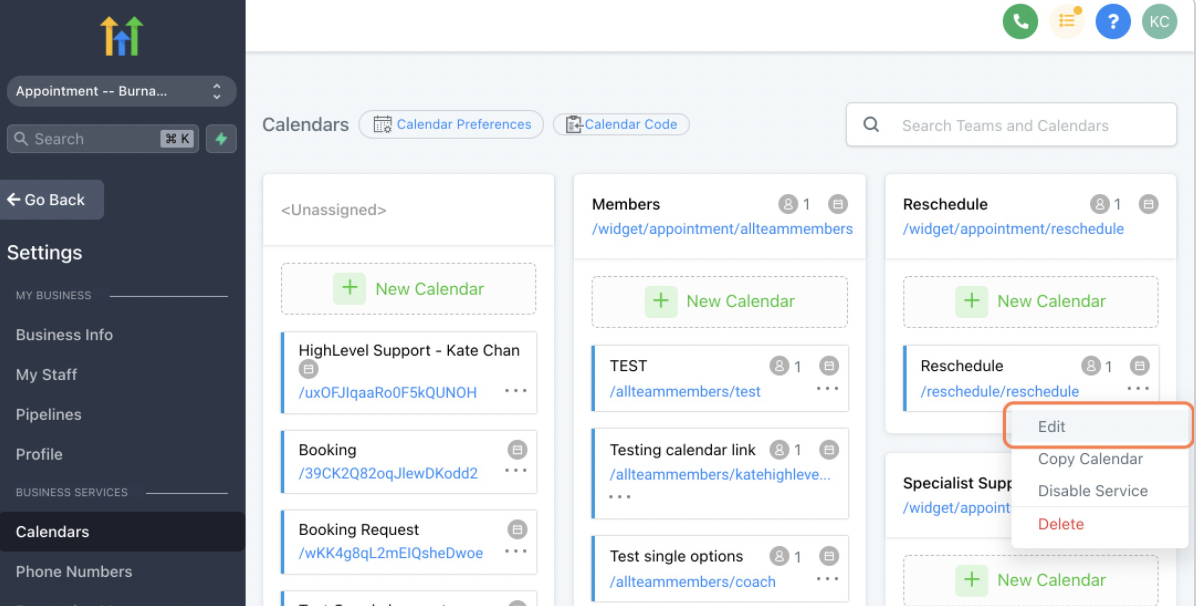Open the Appointment location switcher dropdown

pyautogui.click(x=121, y=91)
